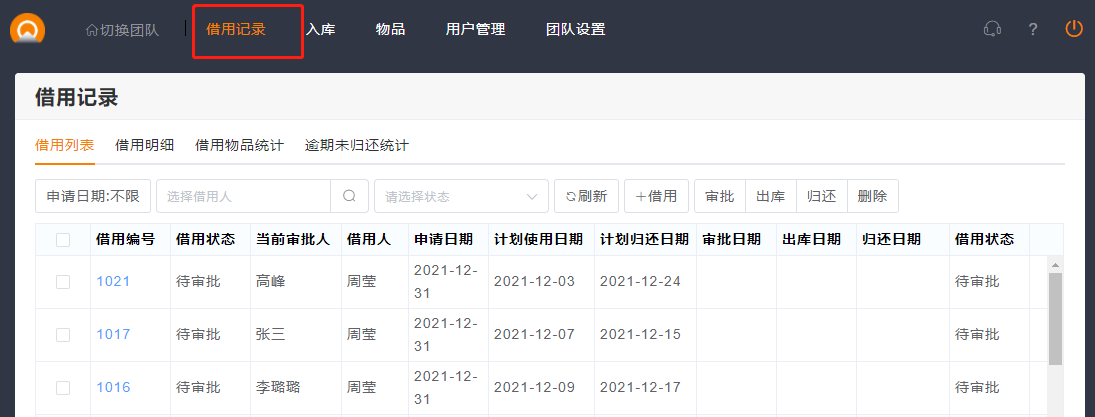Click the question mark help icon
This screenshot has width=1095, height=417.
click(x=1033, y=29)
